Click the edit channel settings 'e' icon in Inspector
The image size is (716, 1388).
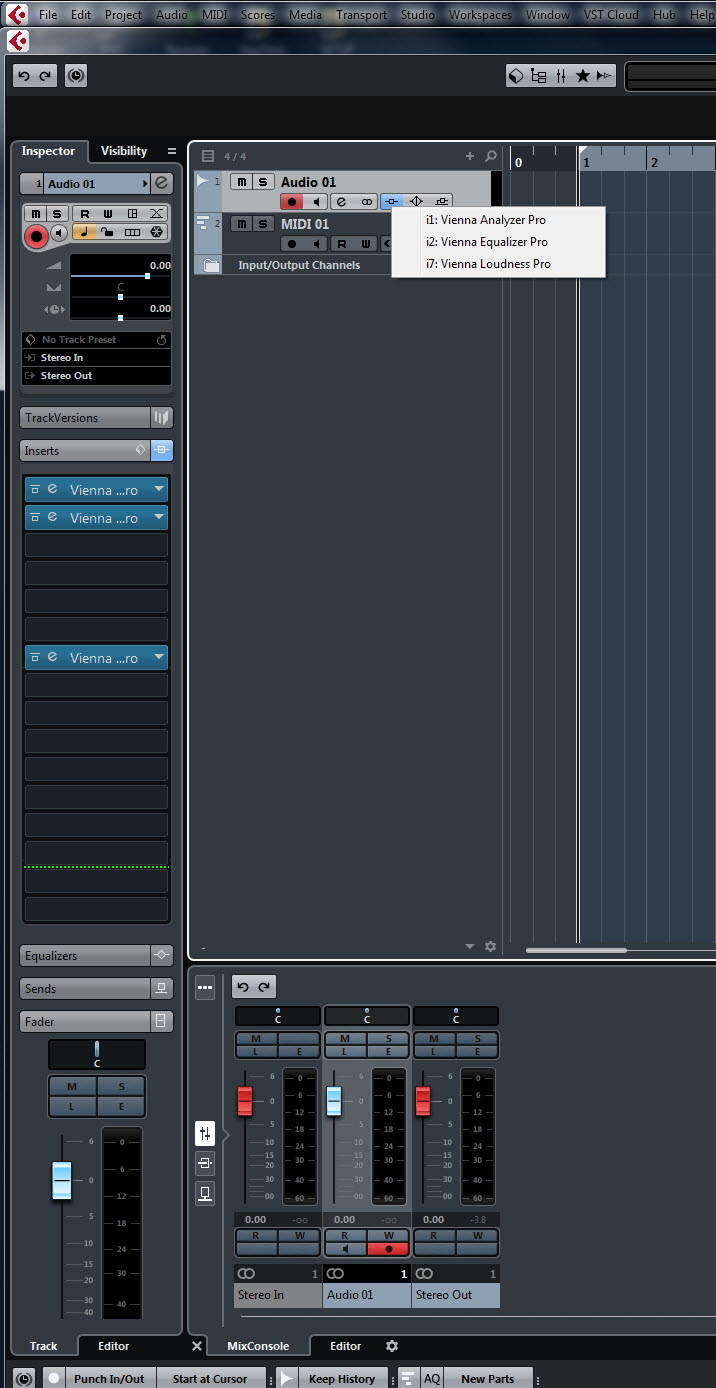162,183
